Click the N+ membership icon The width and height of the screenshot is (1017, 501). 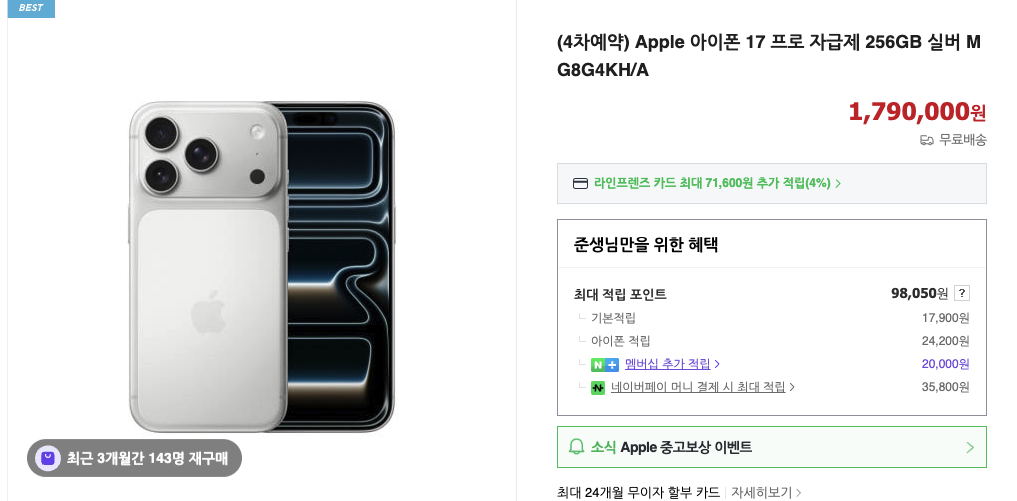click(605, 364)
